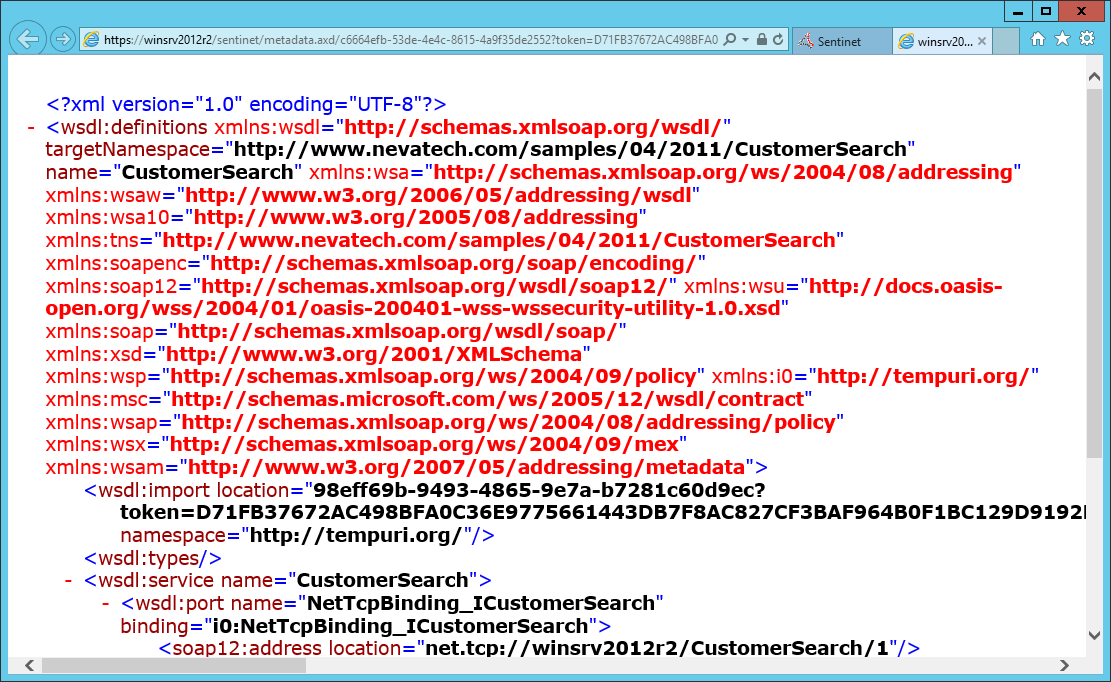
Task: Collapse the wsdl:service CustomerSearch node
Action: 69,580
